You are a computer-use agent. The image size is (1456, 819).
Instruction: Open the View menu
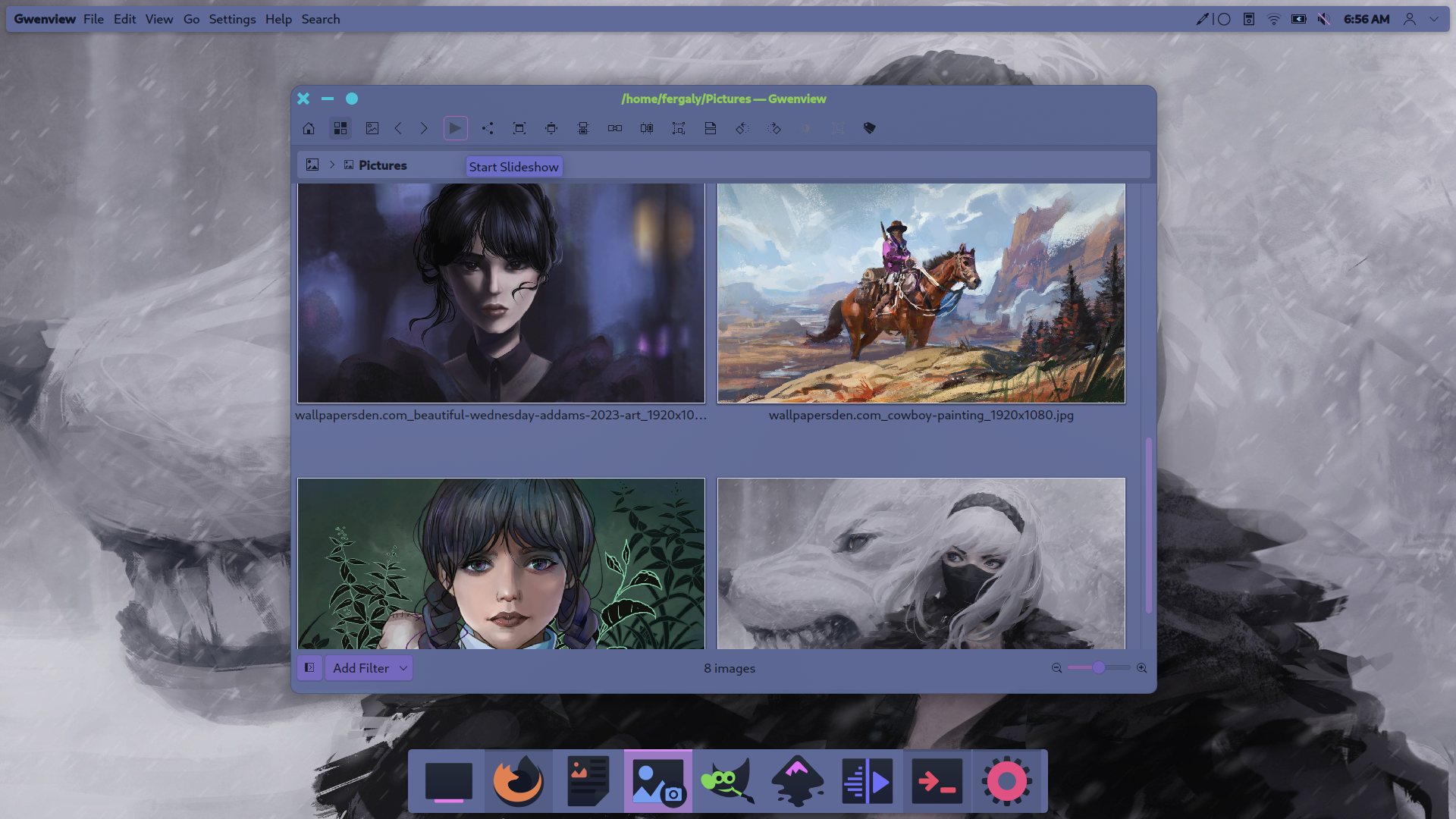[159, 19]
